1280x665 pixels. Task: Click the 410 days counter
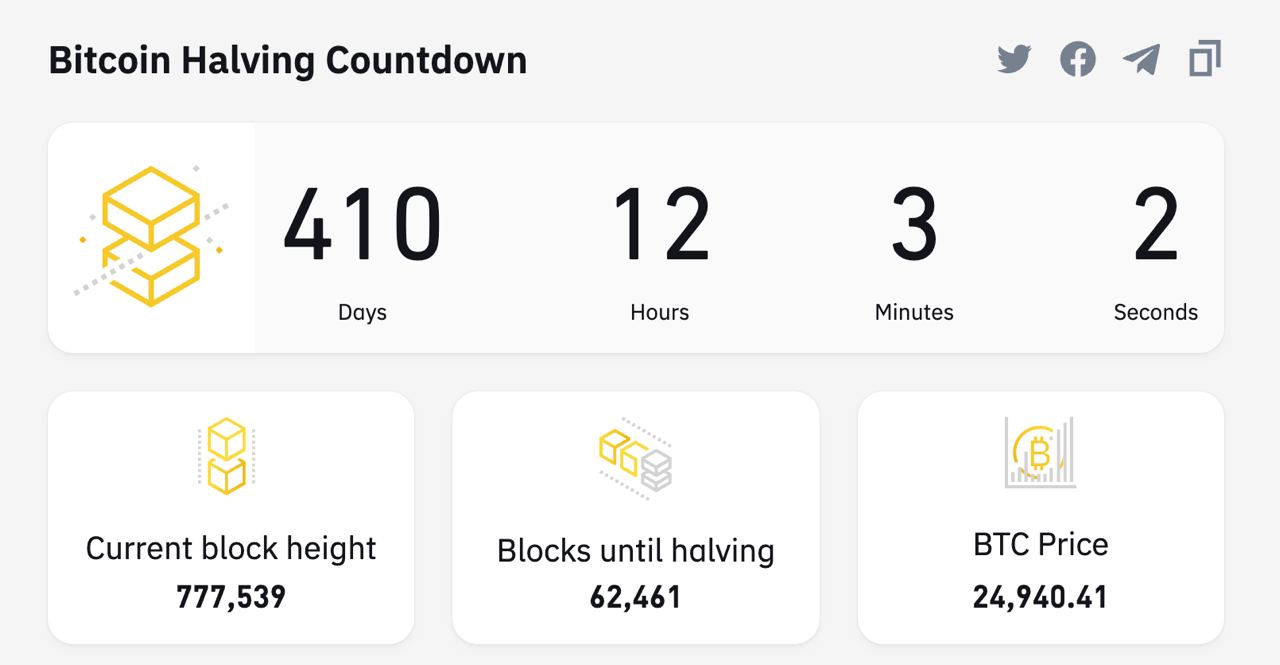click(362, 226)
